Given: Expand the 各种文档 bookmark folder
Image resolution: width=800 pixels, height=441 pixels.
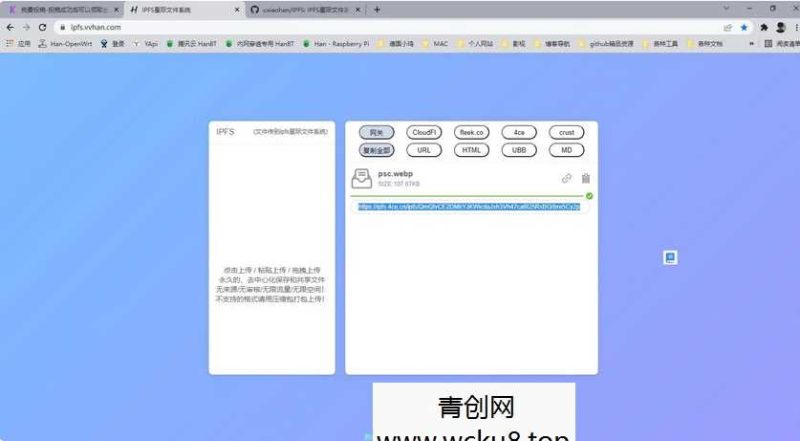Looking at the screenshot, I should click(705, 44).
